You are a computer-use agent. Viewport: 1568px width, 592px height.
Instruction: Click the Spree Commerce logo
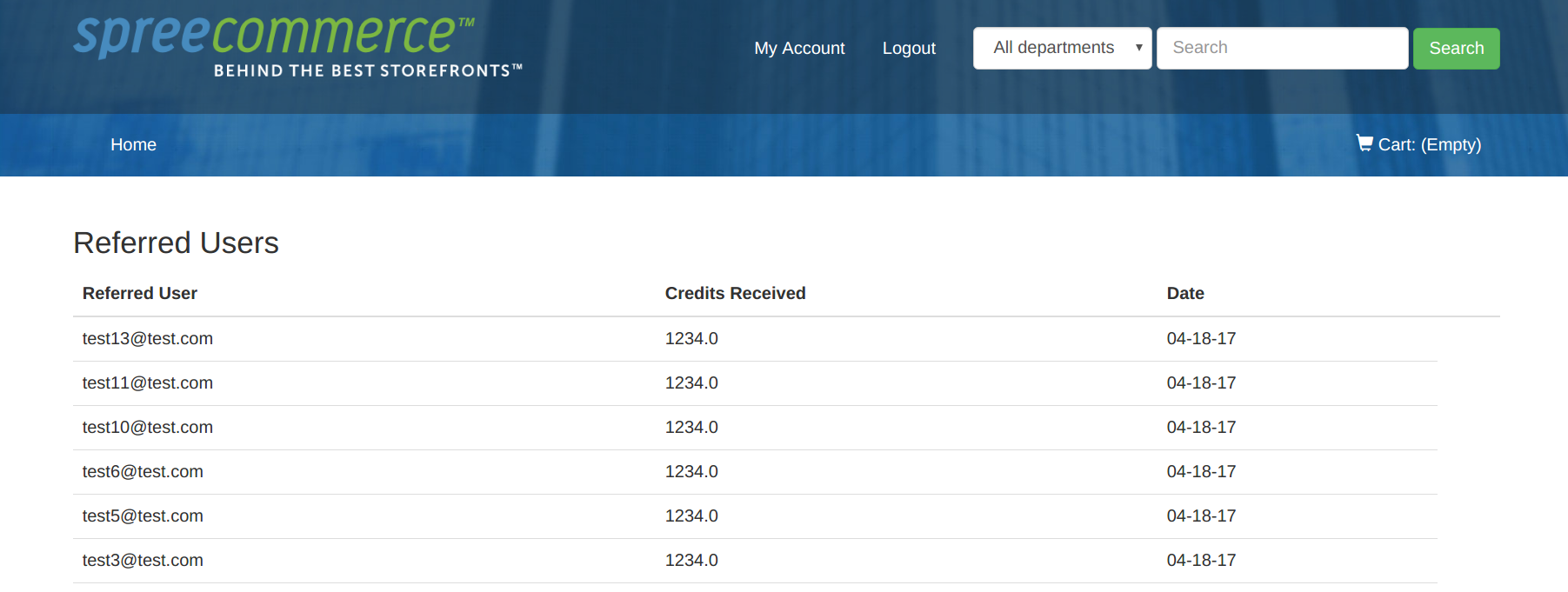298,46
